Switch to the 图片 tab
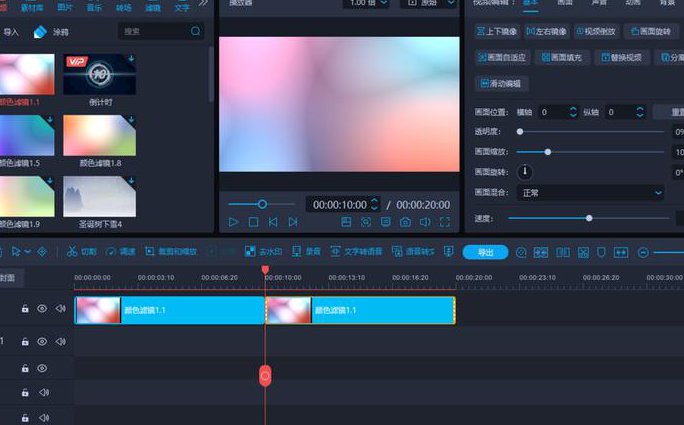This screenshot has height=425, width=684. (x=65, y=7)
